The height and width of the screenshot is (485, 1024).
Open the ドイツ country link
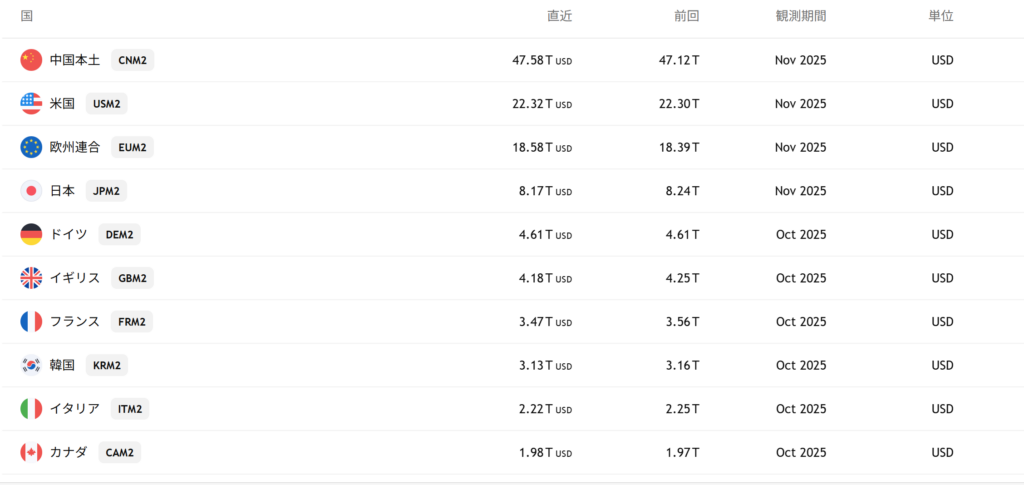[68, 234]
